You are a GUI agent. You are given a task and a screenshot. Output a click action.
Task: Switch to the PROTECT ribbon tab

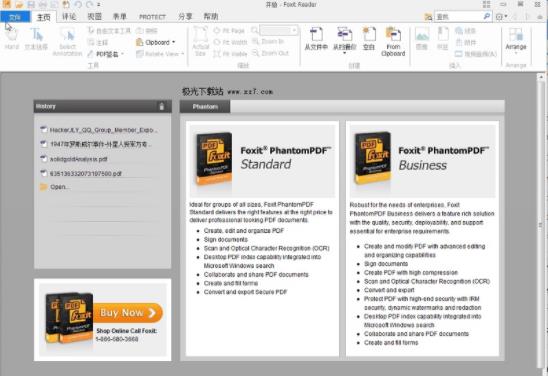[x=152, y=17]
